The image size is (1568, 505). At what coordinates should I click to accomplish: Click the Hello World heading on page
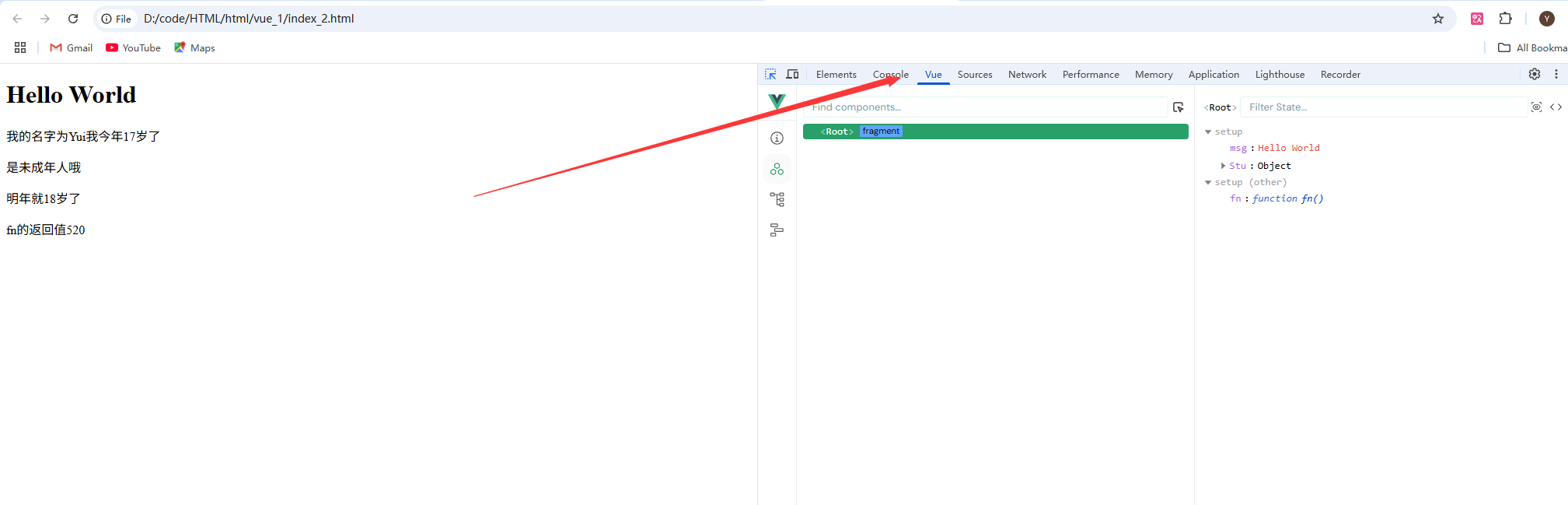[72, 95]
